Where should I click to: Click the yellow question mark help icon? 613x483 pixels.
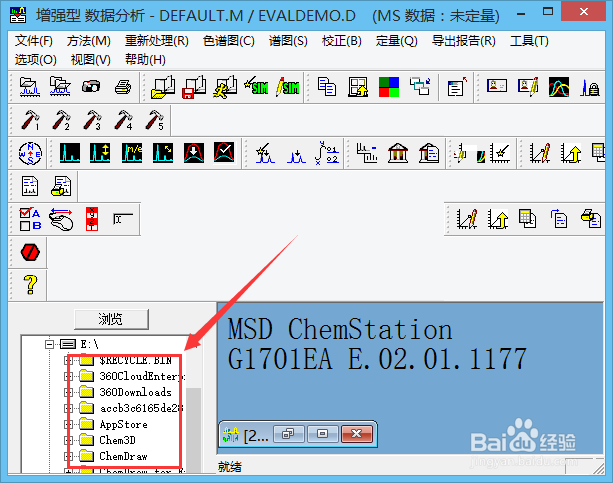tap(30, 284)
